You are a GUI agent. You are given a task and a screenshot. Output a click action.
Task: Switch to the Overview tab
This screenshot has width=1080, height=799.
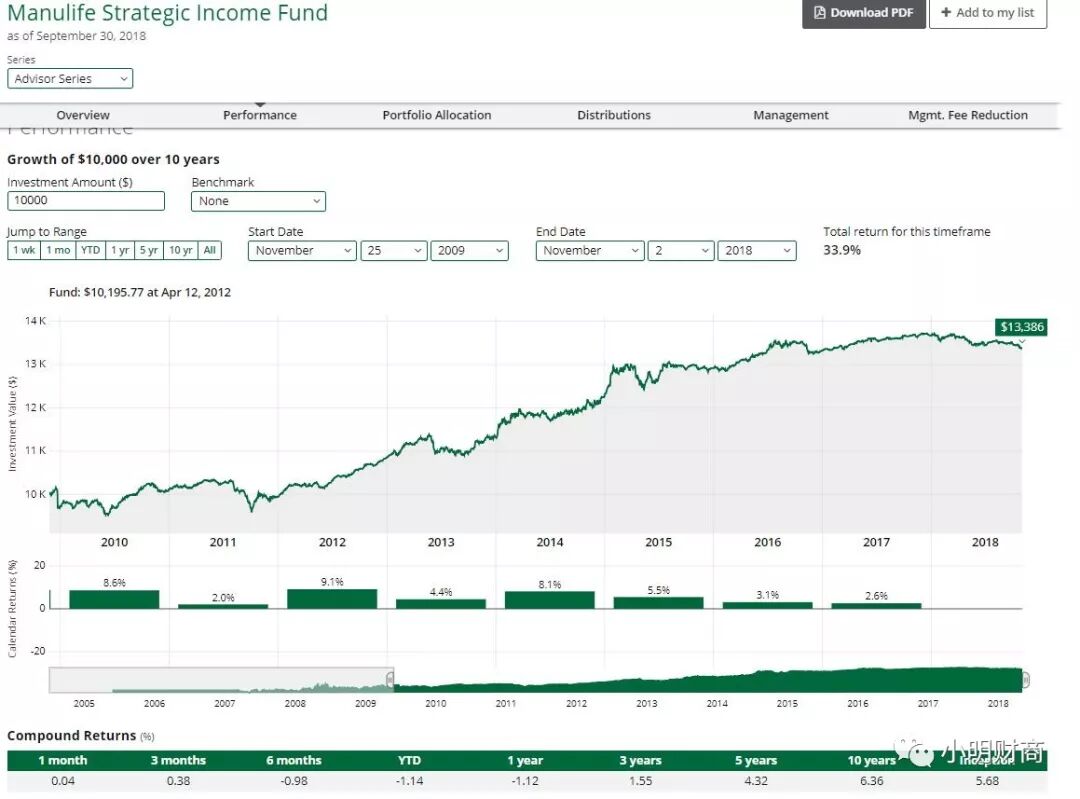[x=83, y=115]
